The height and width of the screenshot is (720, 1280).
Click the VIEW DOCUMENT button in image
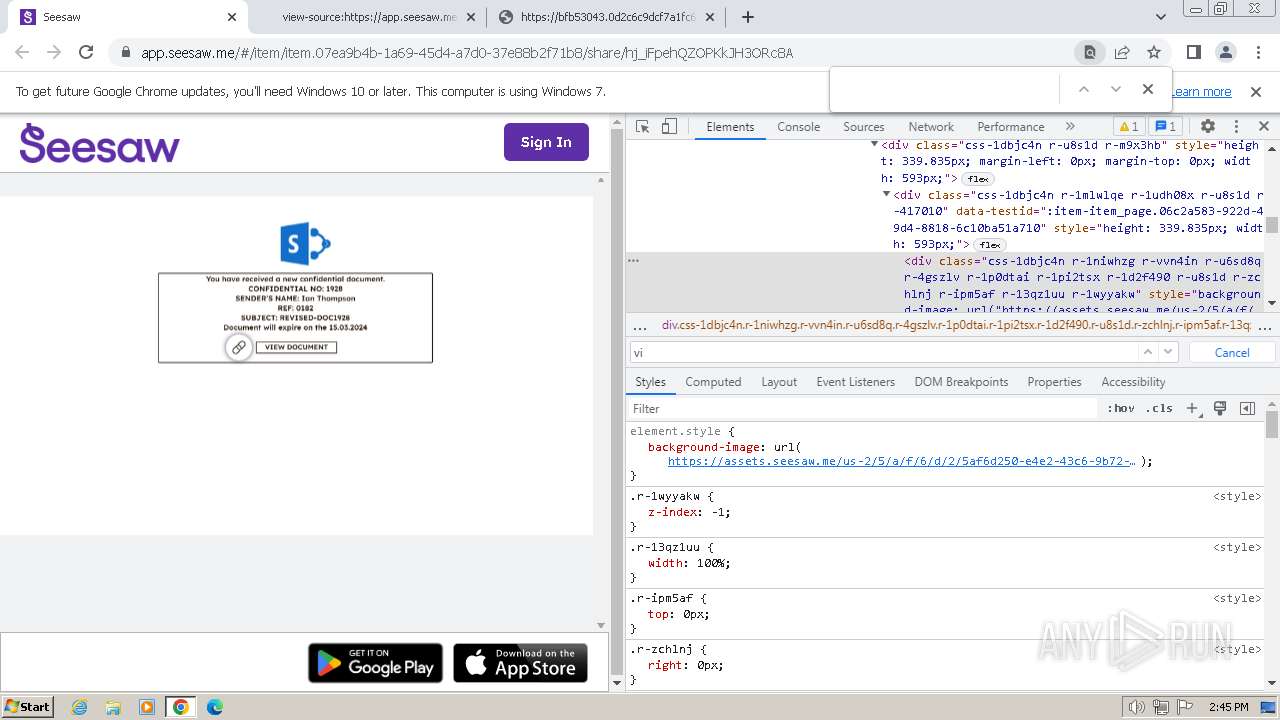coord(296,347)
